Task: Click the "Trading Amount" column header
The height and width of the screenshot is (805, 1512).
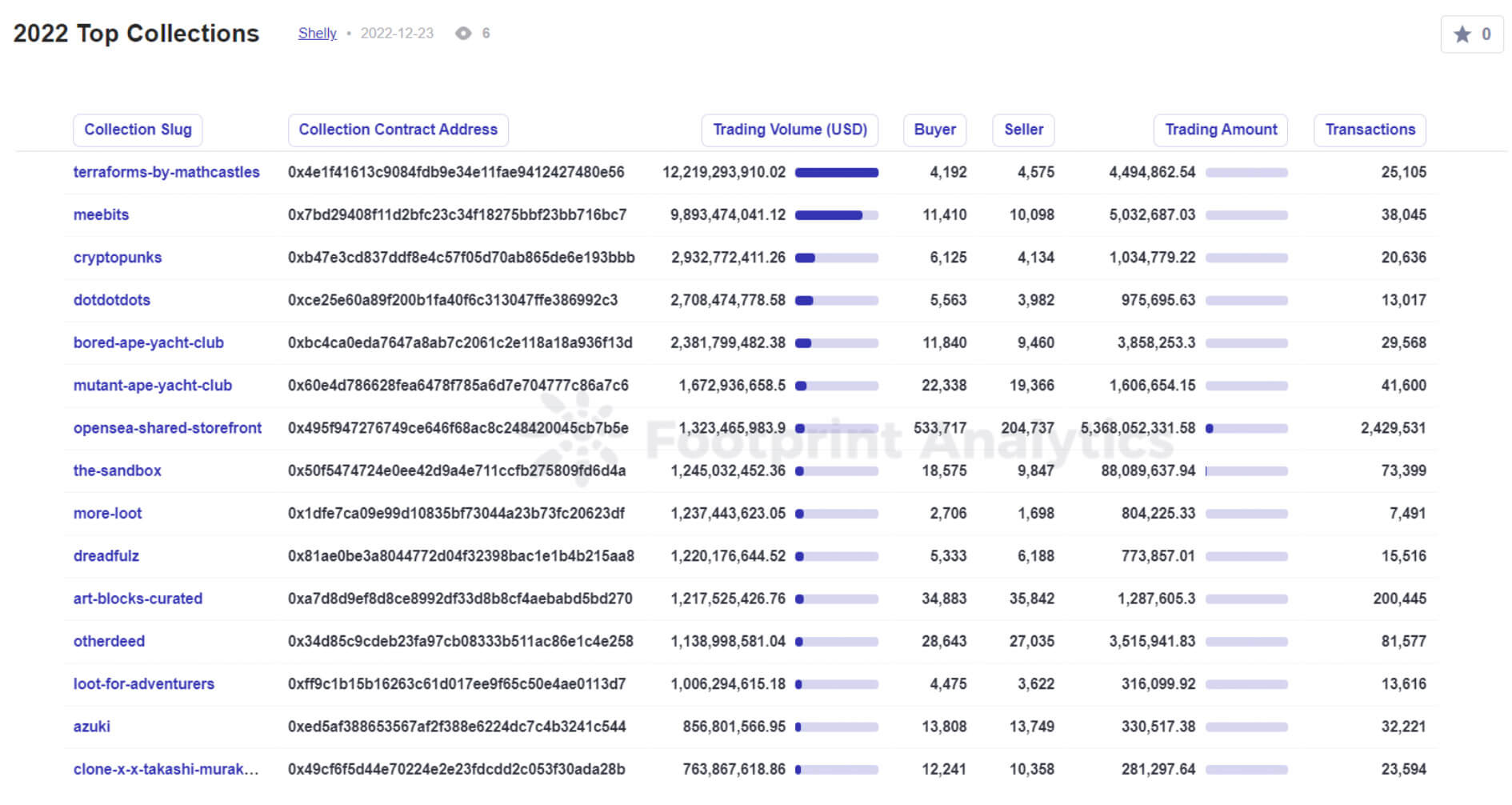Action: 1219,129
